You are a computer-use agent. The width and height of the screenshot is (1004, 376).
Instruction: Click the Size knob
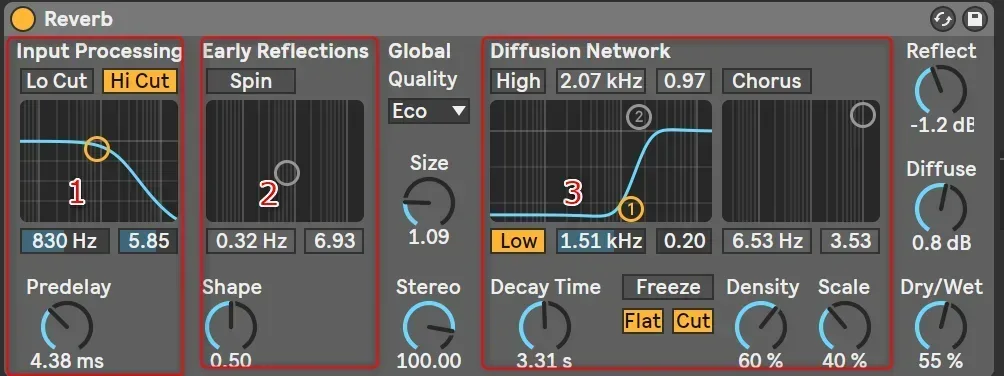(428, 203)
